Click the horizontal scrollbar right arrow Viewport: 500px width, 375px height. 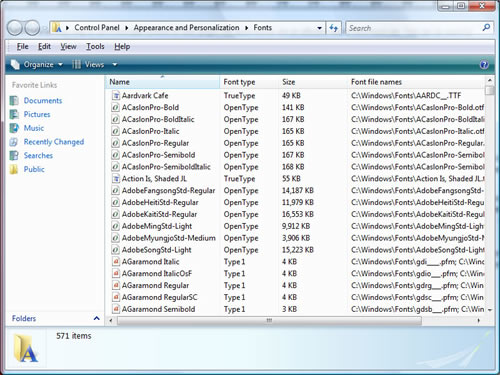point(479,321)
